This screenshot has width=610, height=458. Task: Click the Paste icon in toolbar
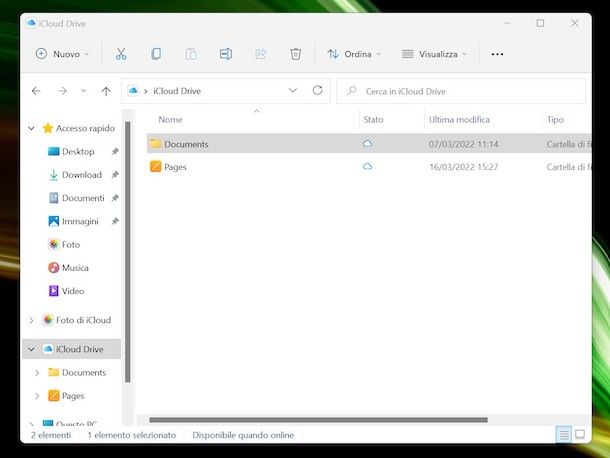[191, 54]
